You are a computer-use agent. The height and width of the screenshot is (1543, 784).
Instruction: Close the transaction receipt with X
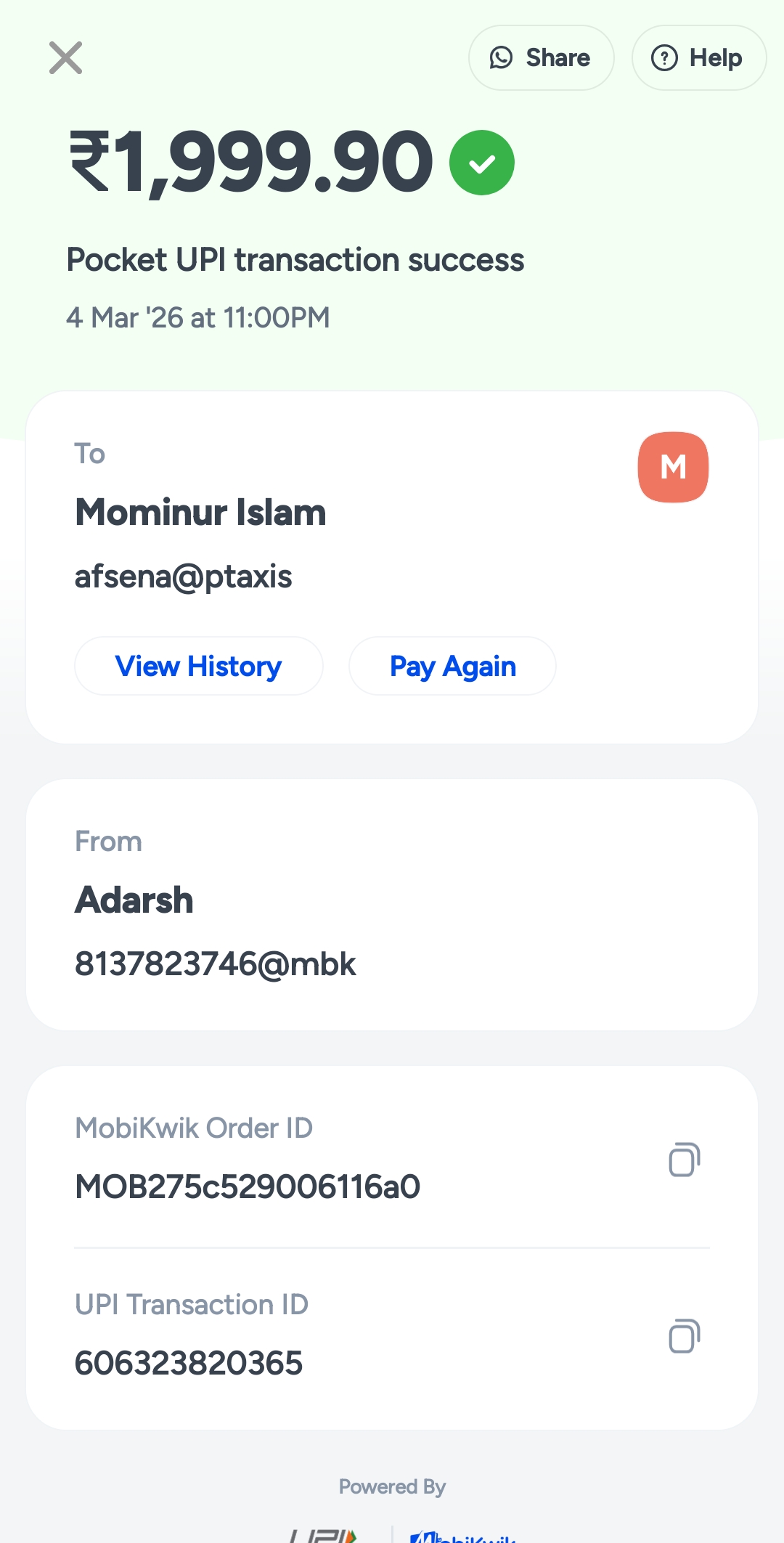tap(65, 58)
